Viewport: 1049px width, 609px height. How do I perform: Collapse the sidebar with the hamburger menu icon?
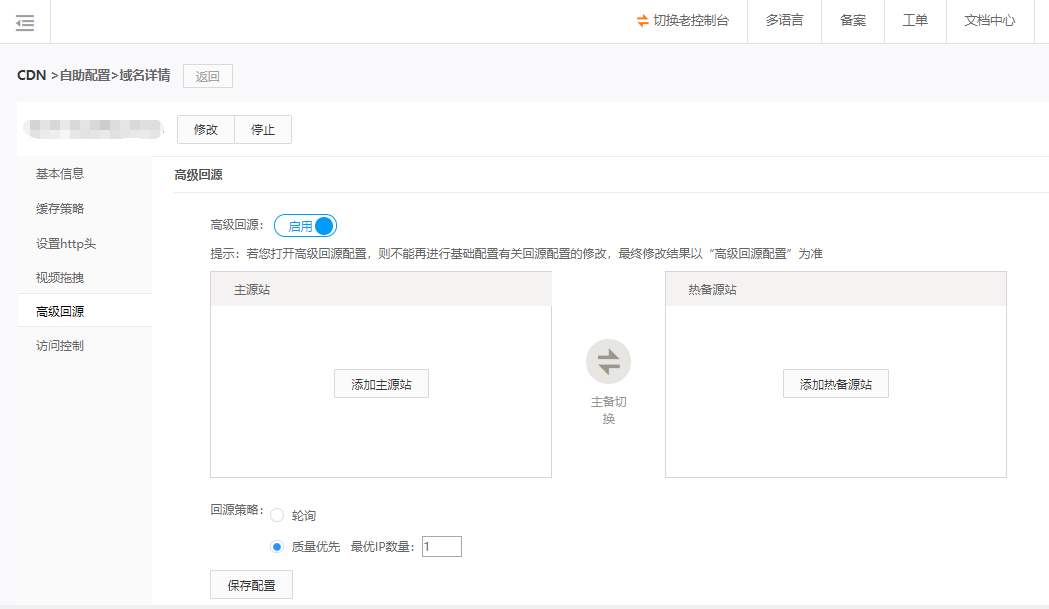[x=25, y=22]
